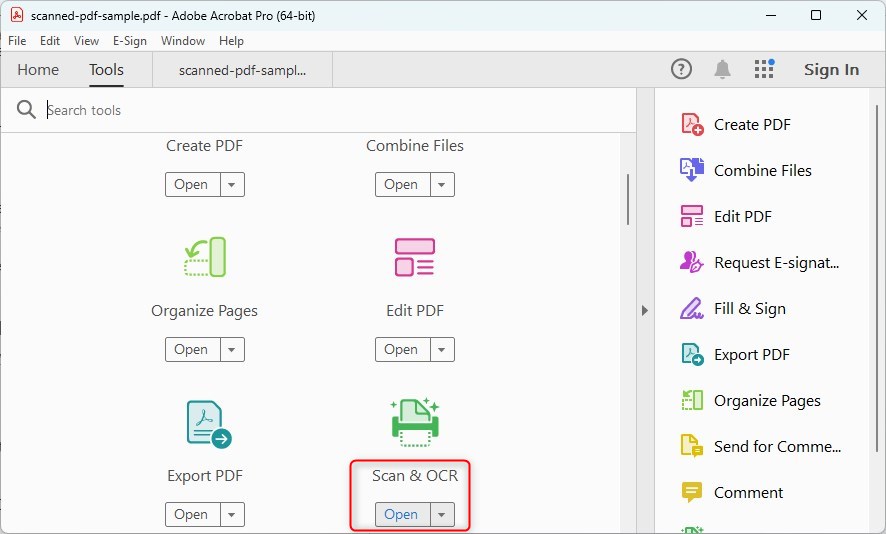
Task: Expand the Export PDF Open dropdown arrow
Action: click(232, 515)
